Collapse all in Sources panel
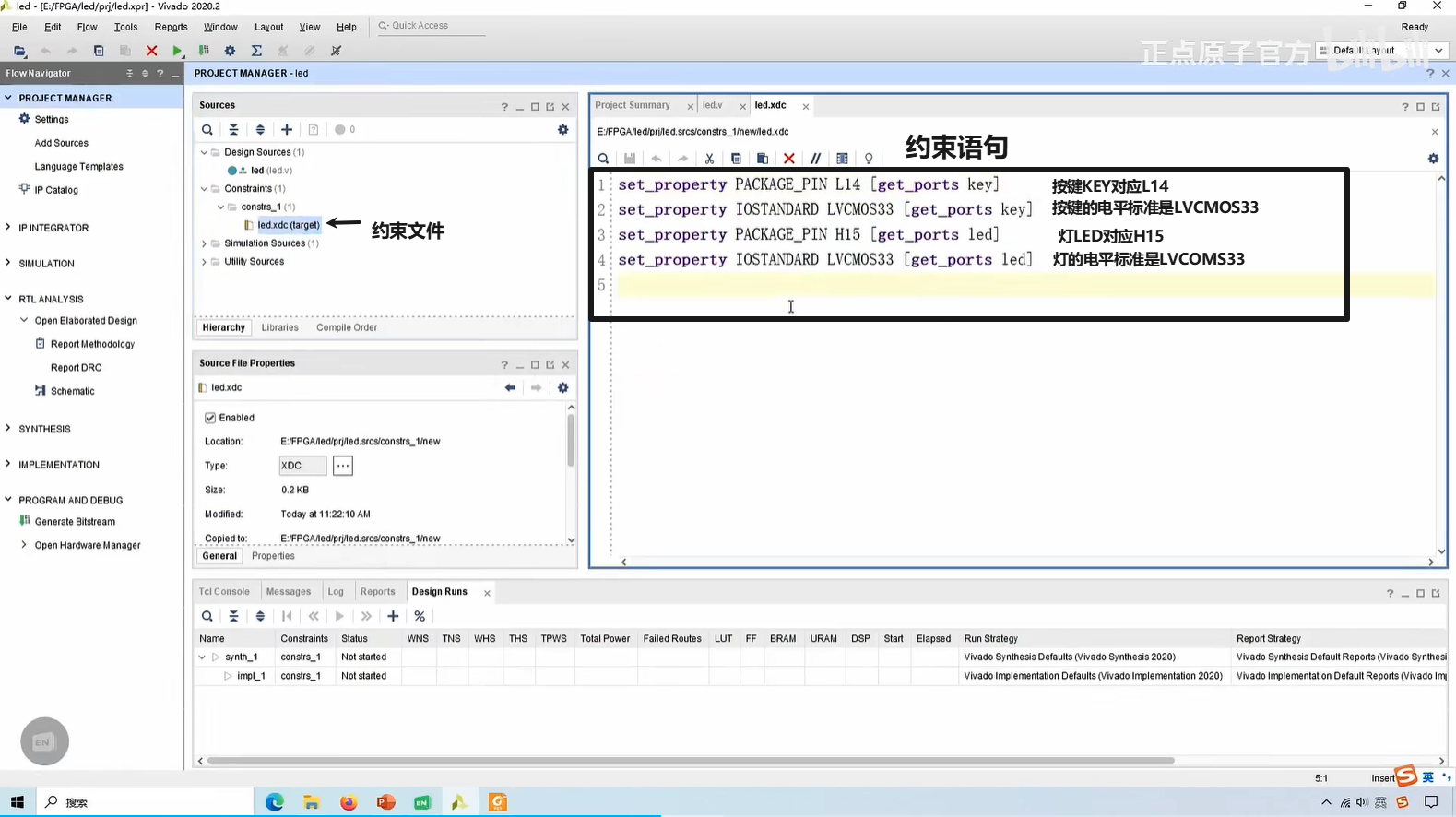The height and width of the screenshot is (817, 1456). point(233,130)
